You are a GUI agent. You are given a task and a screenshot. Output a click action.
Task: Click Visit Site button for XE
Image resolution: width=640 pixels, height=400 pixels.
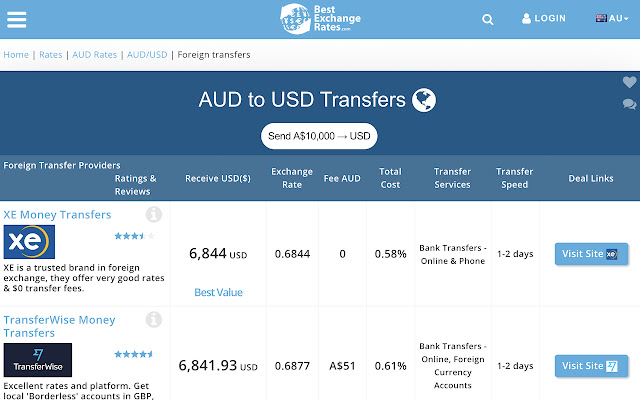click(x=591, y=254)
